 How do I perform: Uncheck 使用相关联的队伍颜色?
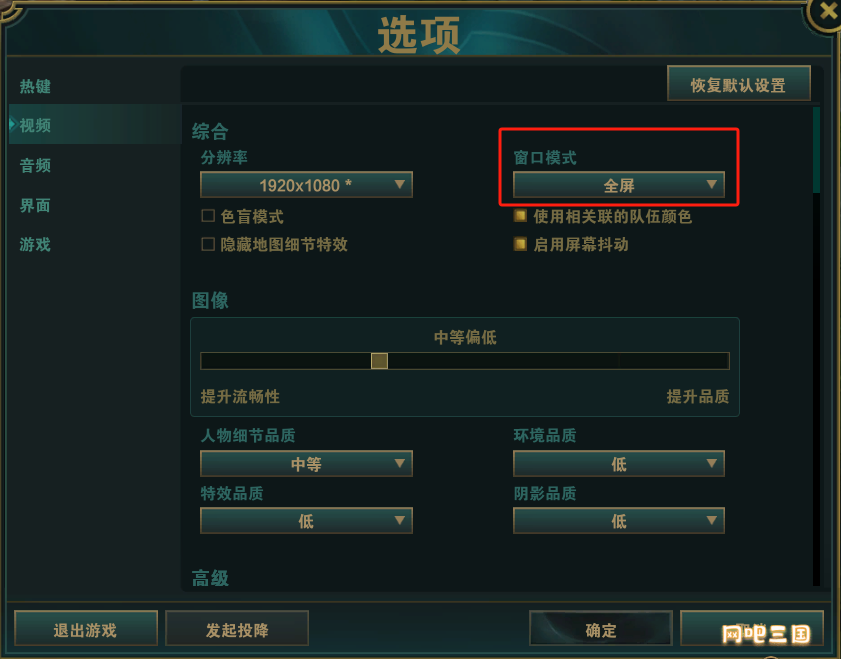520,216
